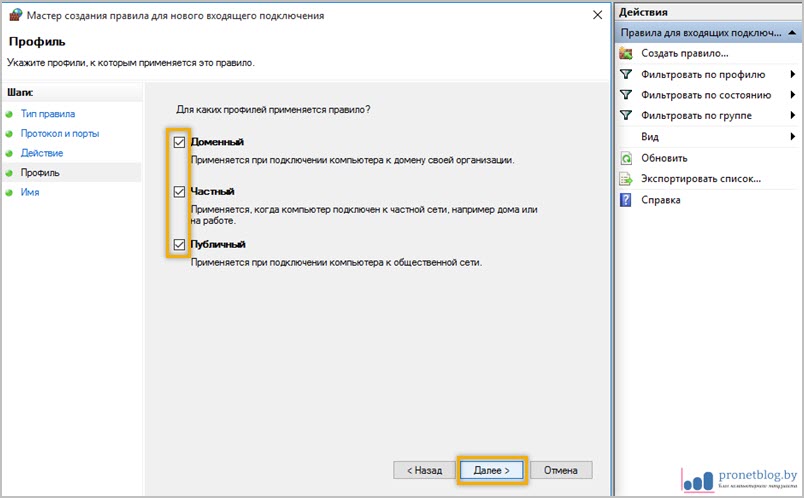
Task: Toggle the Частный profile checkbox
Action: tap(179, 191)
